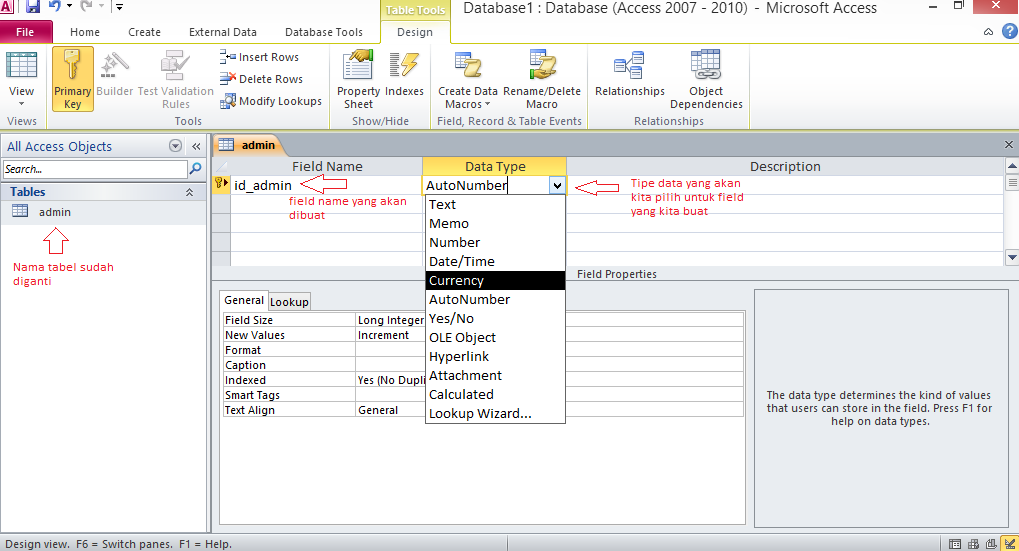Click the Rename/Delete Macro icon
Image resolution: width=1019 pixels, height=551 pixels.
[542, 80]
